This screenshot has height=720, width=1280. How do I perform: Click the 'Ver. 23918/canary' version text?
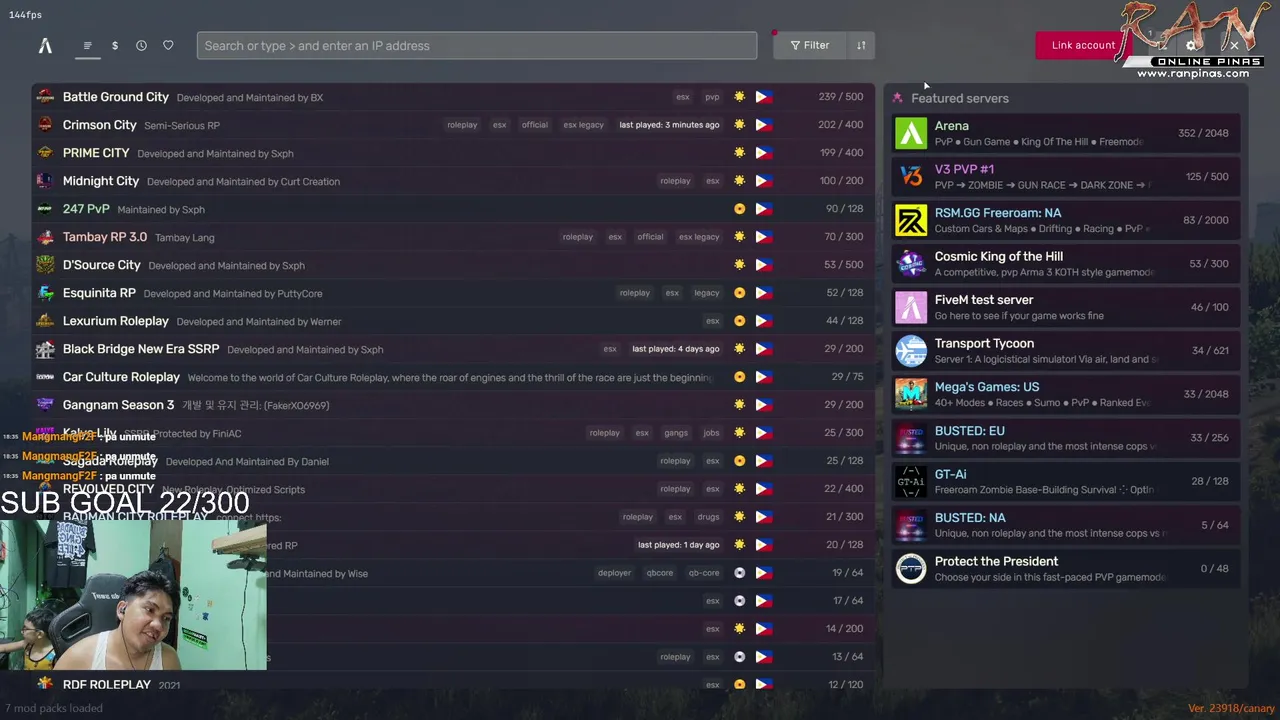tap(1231, 708)
